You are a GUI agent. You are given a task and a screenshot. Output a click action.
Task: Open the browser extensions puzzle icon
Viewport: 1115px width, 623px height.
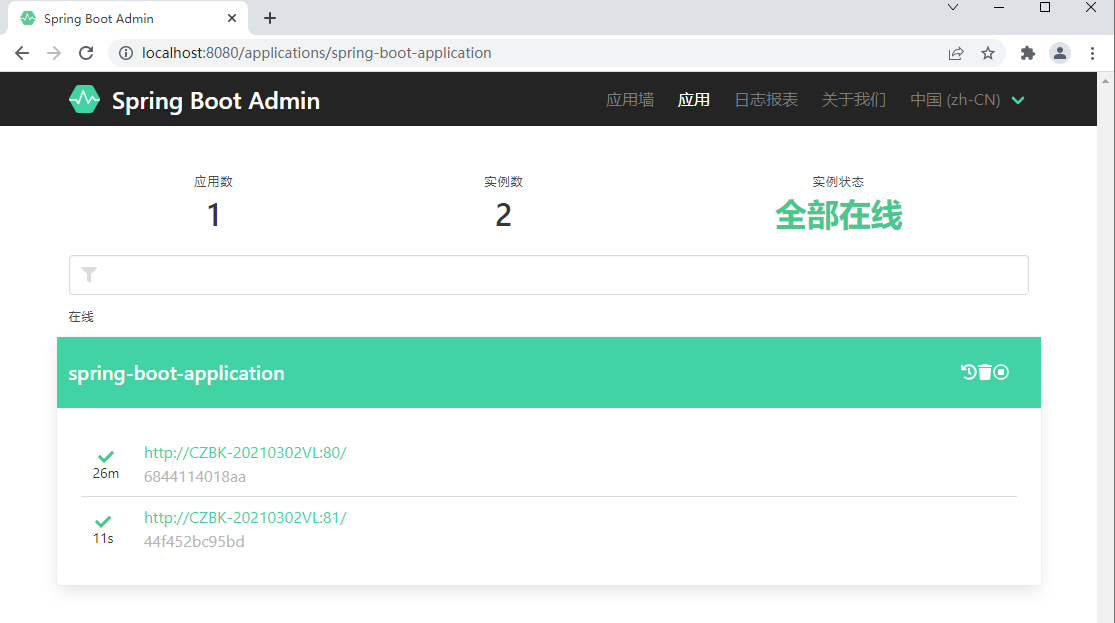(1028, 53)
